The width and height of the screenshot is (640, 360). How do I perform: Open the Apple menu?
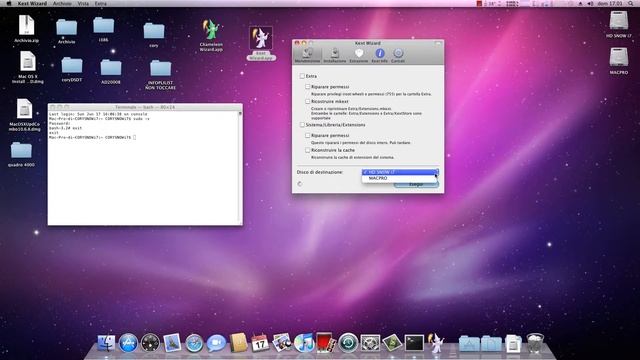coord(9,3)
